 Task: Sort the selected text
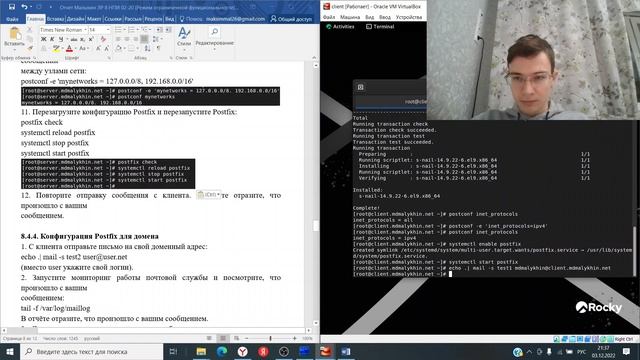pos(148,49)
